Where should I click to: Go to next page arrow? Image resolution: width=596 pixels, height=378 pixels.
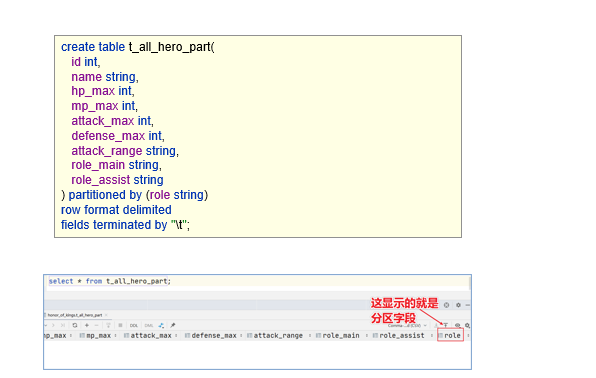click(x=53, y=326)
